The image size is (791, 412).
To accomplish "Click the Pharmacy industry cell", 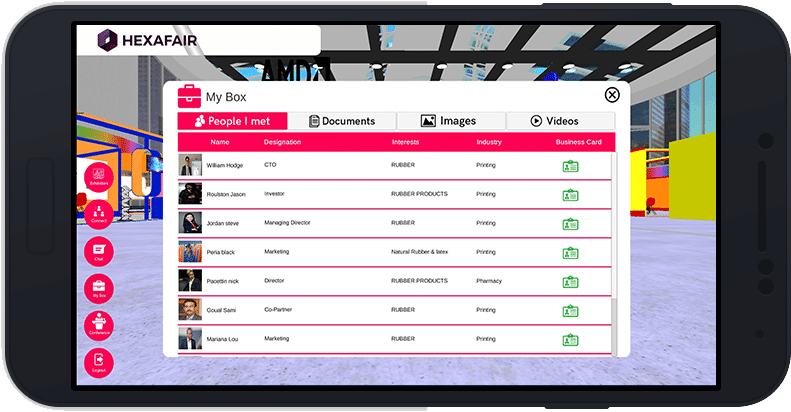I will pos(489,281).
